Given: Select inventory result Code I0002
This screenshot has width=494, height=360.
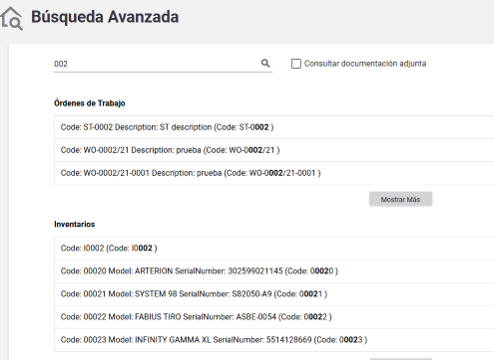Looking at the screenshot, I should (274, 248).
